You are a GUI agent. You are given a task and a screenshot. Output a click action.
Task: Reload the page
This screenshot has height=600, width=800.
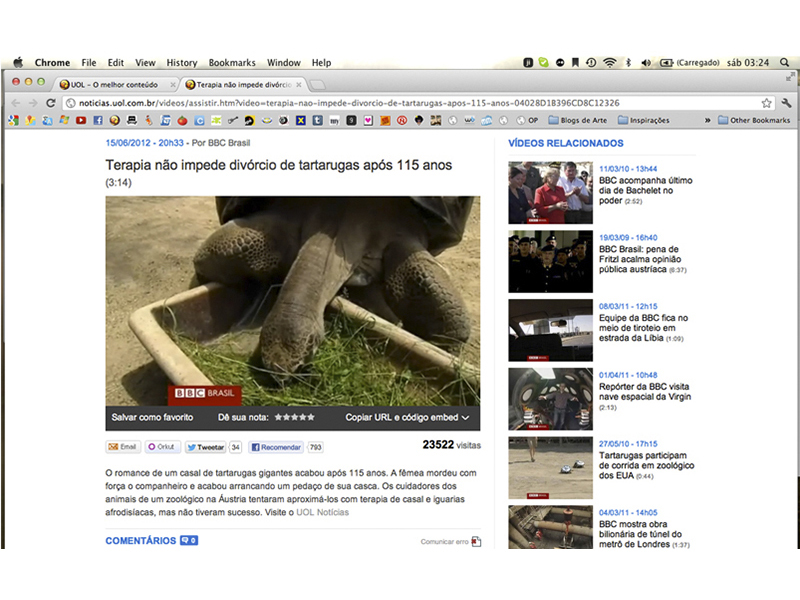51,103
